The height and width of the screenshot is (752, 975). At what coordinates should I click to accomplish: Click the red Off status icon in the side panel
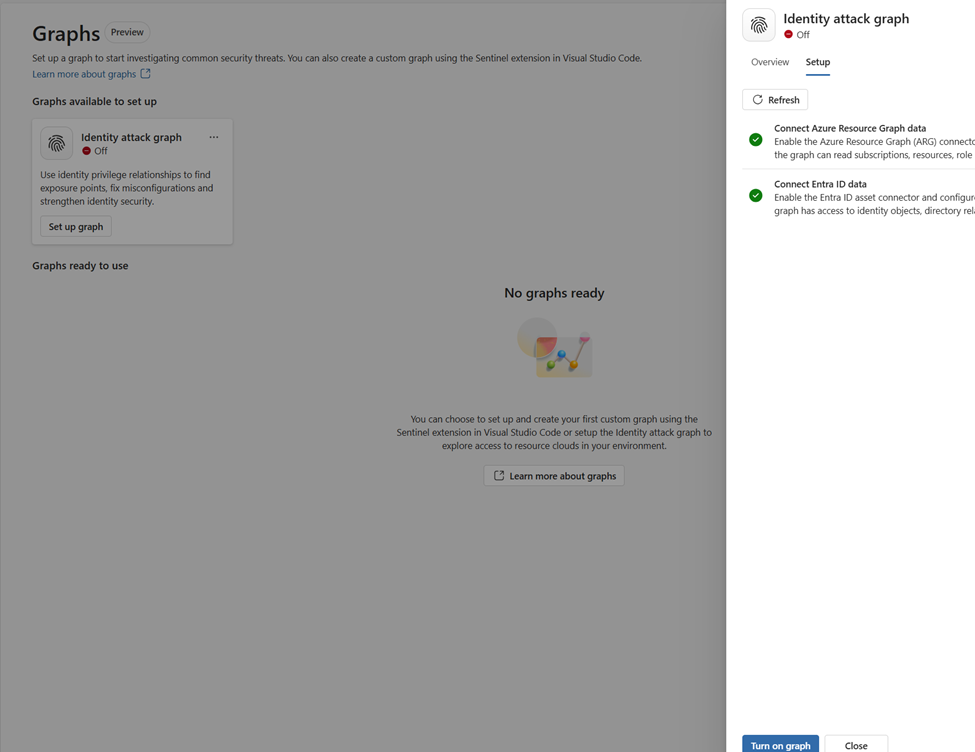coord(788,34)
